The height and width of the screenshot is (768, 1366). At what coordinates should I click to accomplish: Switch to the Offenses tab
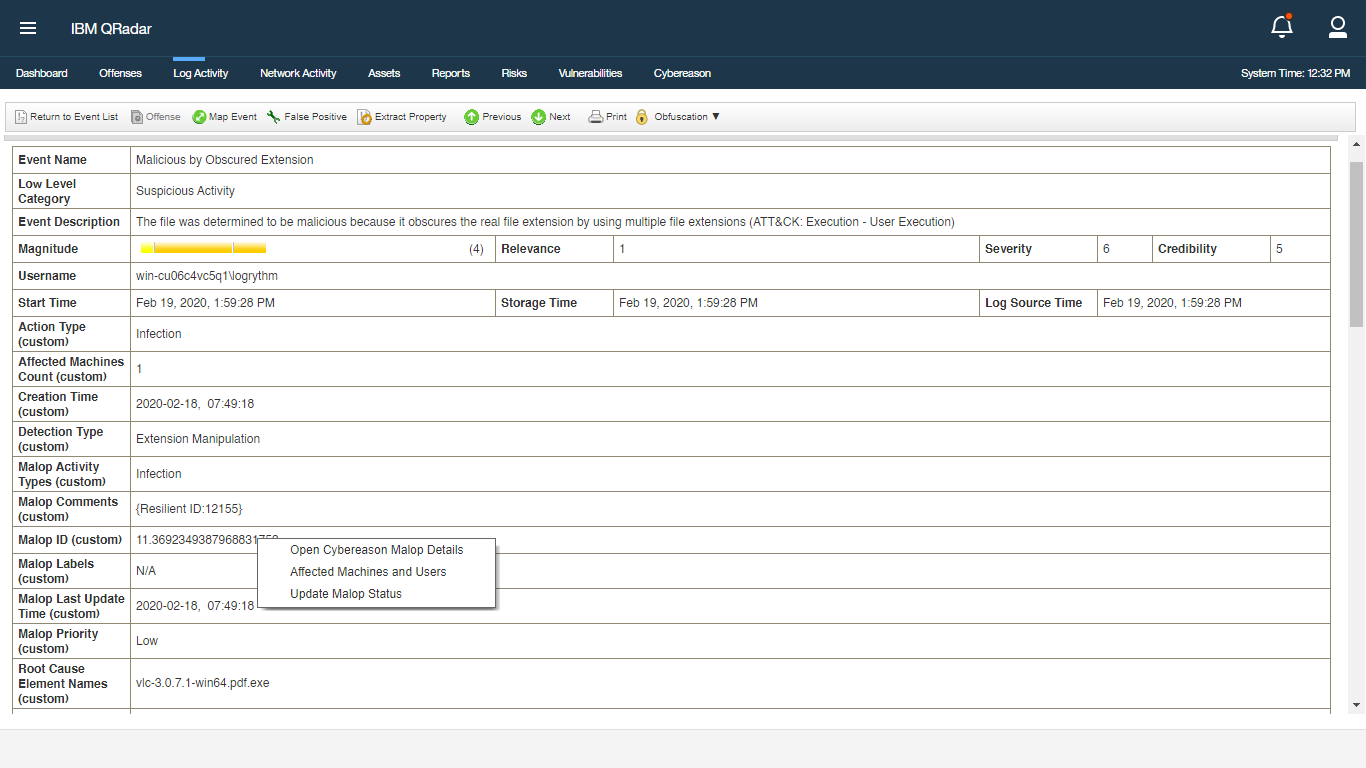(x=120, y=73)
